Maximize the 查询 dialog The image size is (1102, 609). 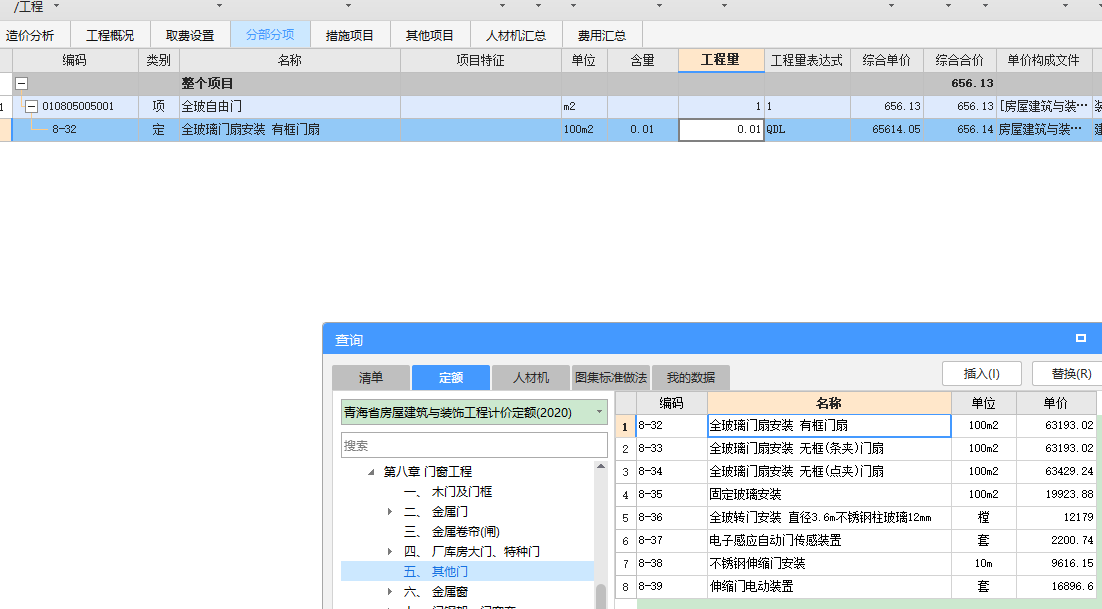pyautogui.click(x=1081, y=339)
